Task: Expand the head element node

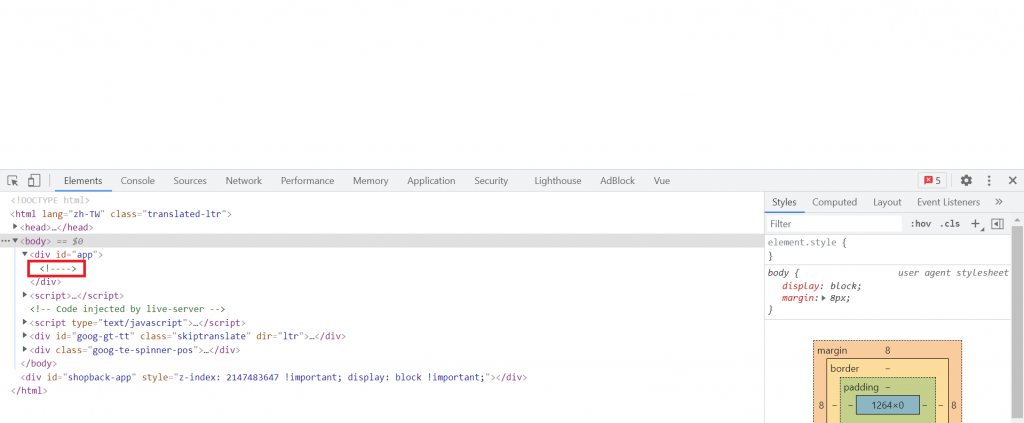Action: click(15, 227)
